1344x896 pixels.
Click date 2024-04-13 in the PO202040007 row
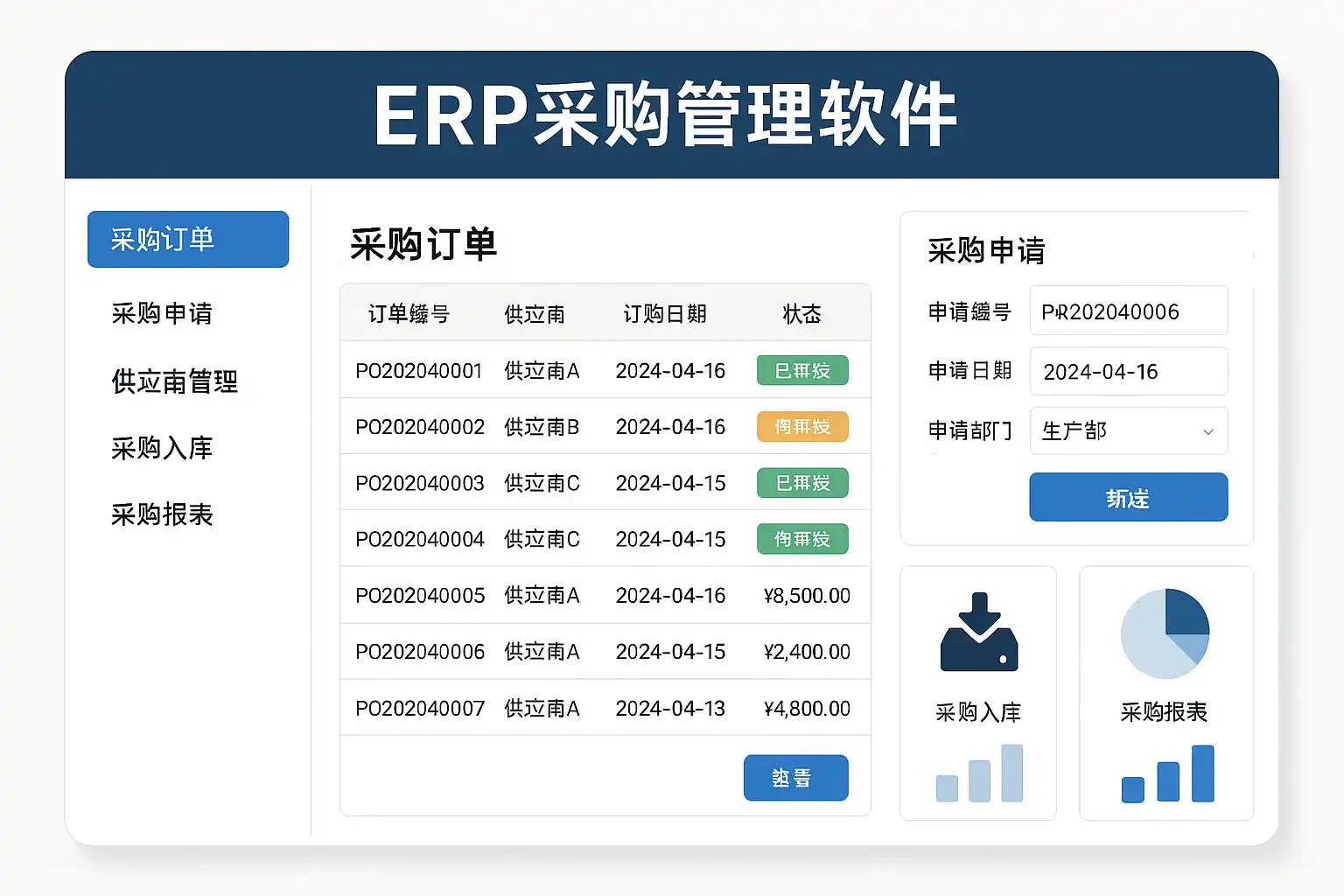pyautogui.click(x=670, y=709)
